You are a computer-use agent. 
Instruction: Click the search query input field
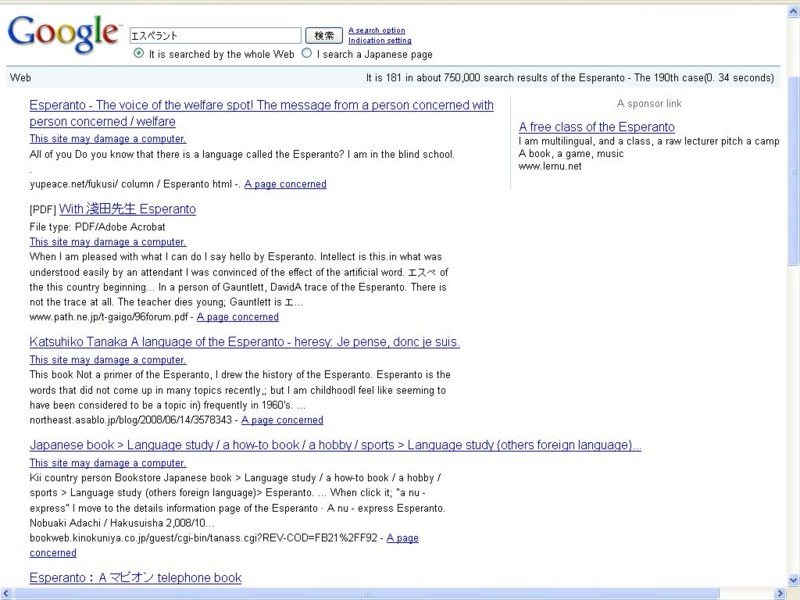coord(215,35)
